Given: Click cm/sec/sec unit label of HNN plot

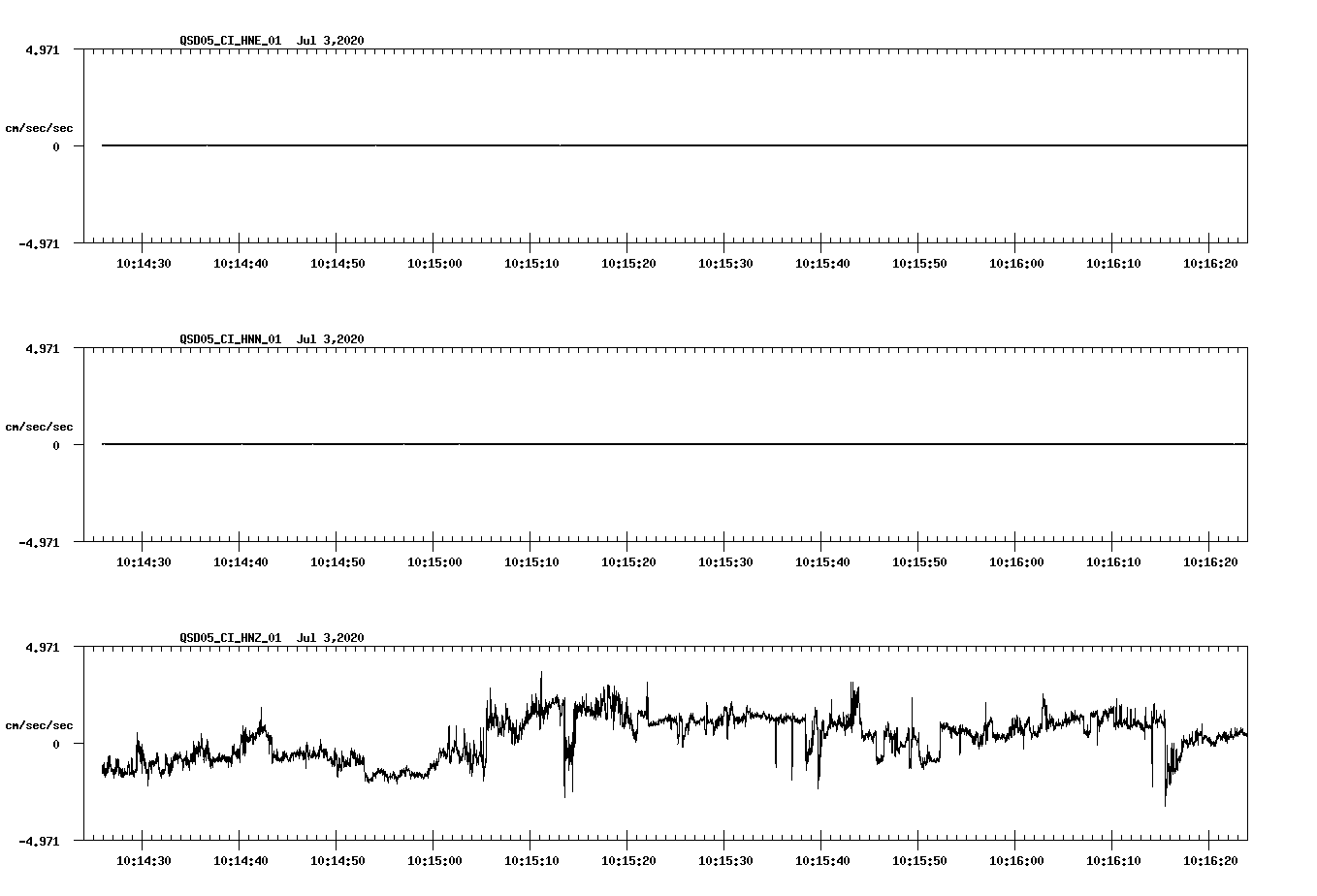Looking at the screenshot, I should coord(39,427).
